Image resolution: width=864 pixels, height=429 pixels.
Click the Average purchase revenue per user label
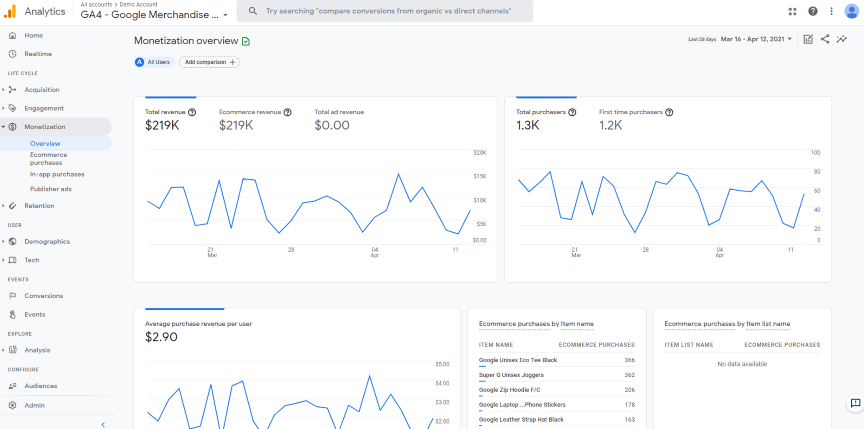point(198,324)
